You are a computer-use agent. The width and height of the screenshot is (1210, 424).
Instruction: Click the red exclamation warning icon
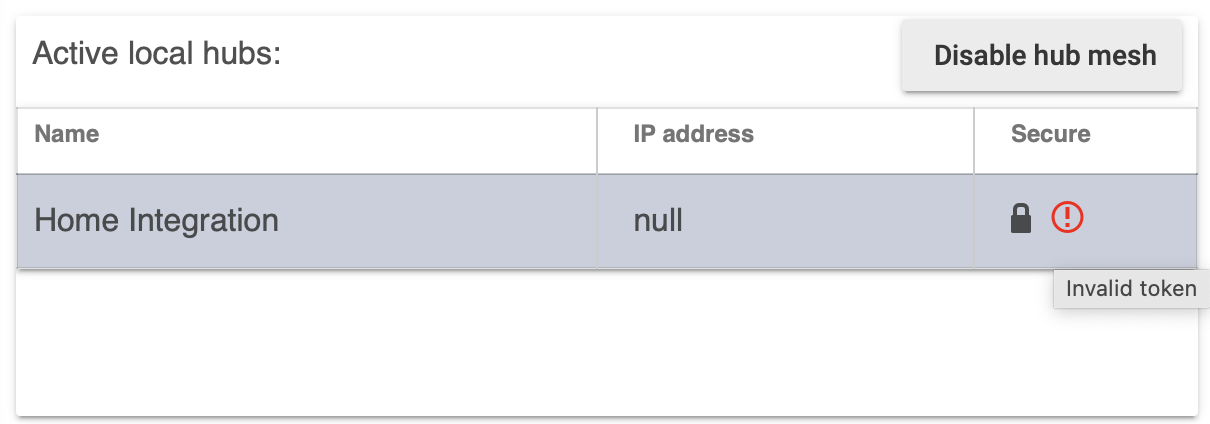[1067, 217]
